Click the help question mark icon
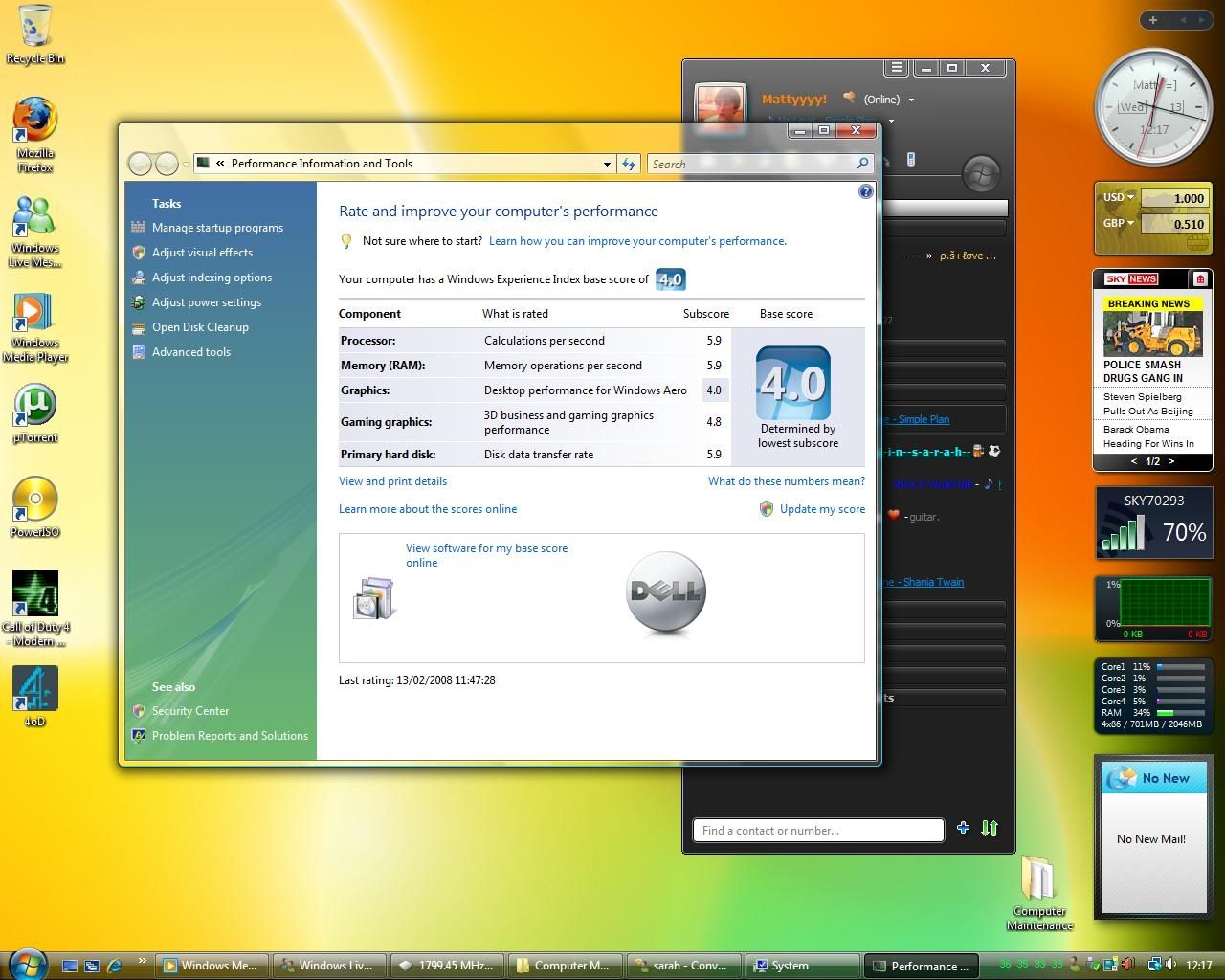 coord(865,191)
